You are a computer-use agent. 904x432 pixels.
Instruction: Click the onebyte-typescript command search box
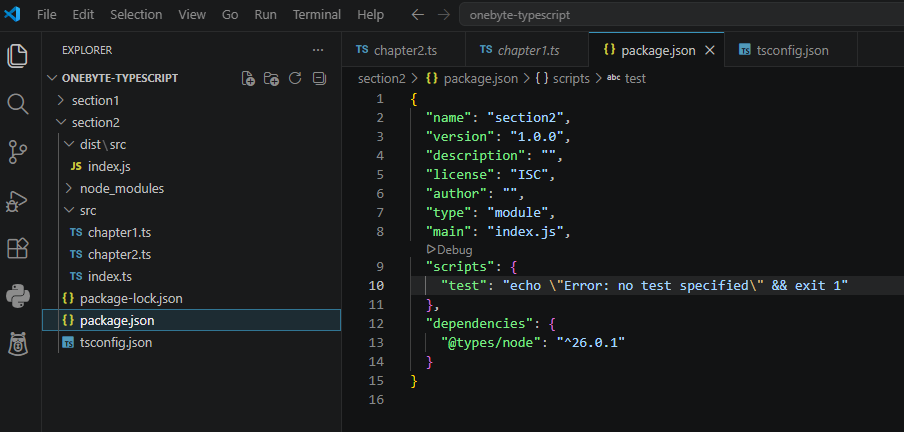click(681, 15)
